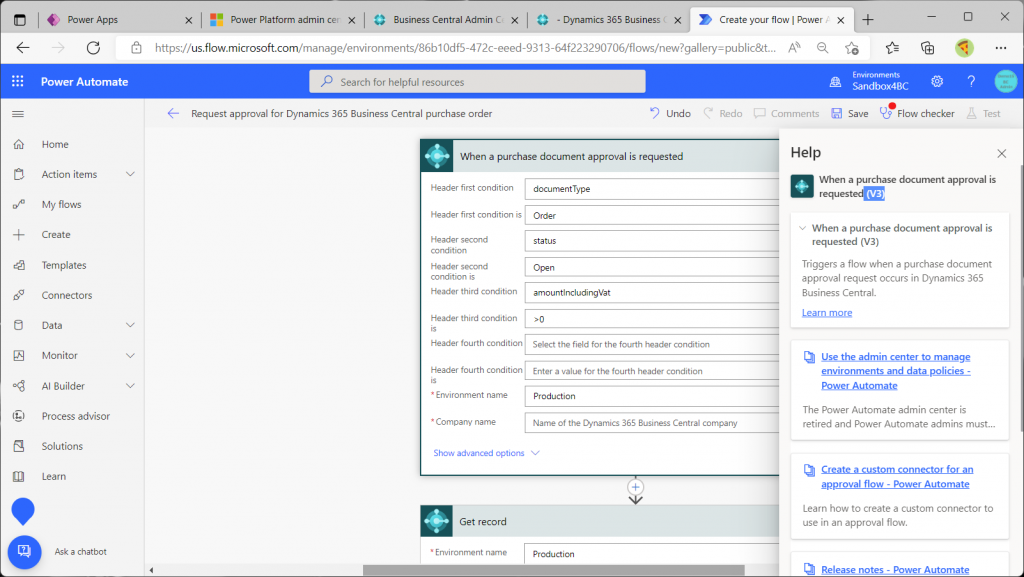
Task: Open the help question mark icon
Action: (x=971, y=82)
